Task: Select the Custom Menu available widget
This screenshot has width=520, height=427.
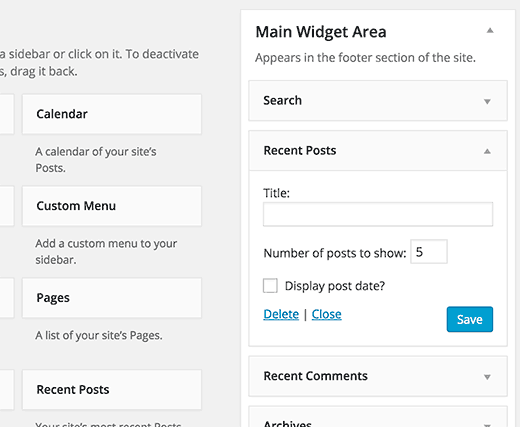Action: [112, 206]
